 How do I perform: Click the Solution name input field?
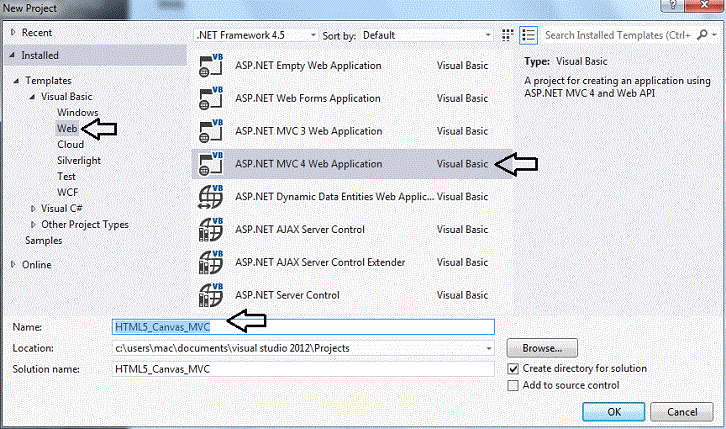click(x=303, y=369)
